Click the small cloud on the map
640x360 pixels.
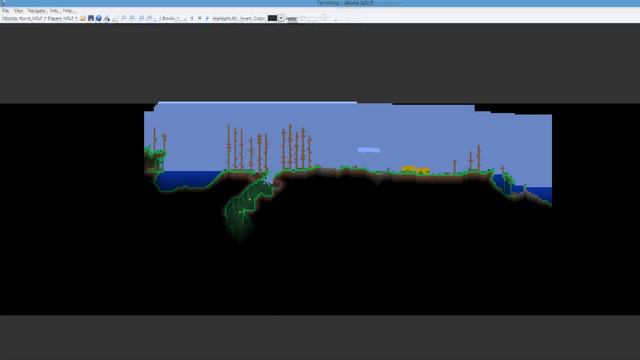point(369,150)
